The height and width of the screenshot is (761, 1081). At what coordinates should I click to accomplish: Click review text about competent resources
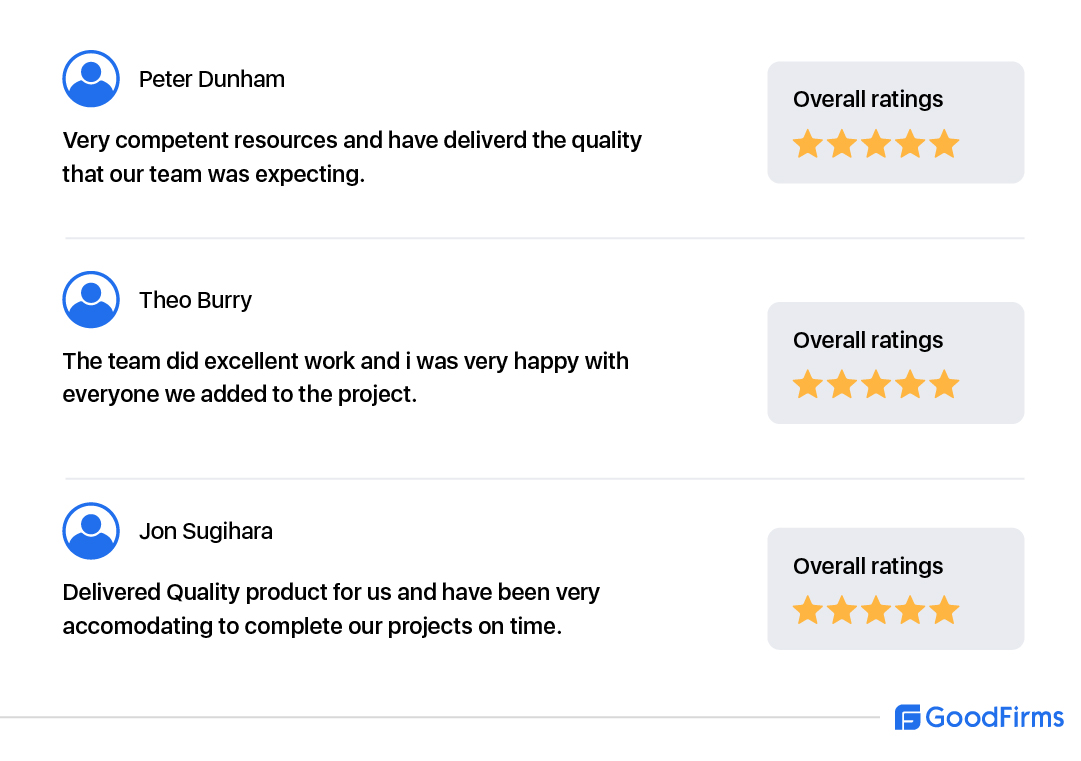(351, 157)
